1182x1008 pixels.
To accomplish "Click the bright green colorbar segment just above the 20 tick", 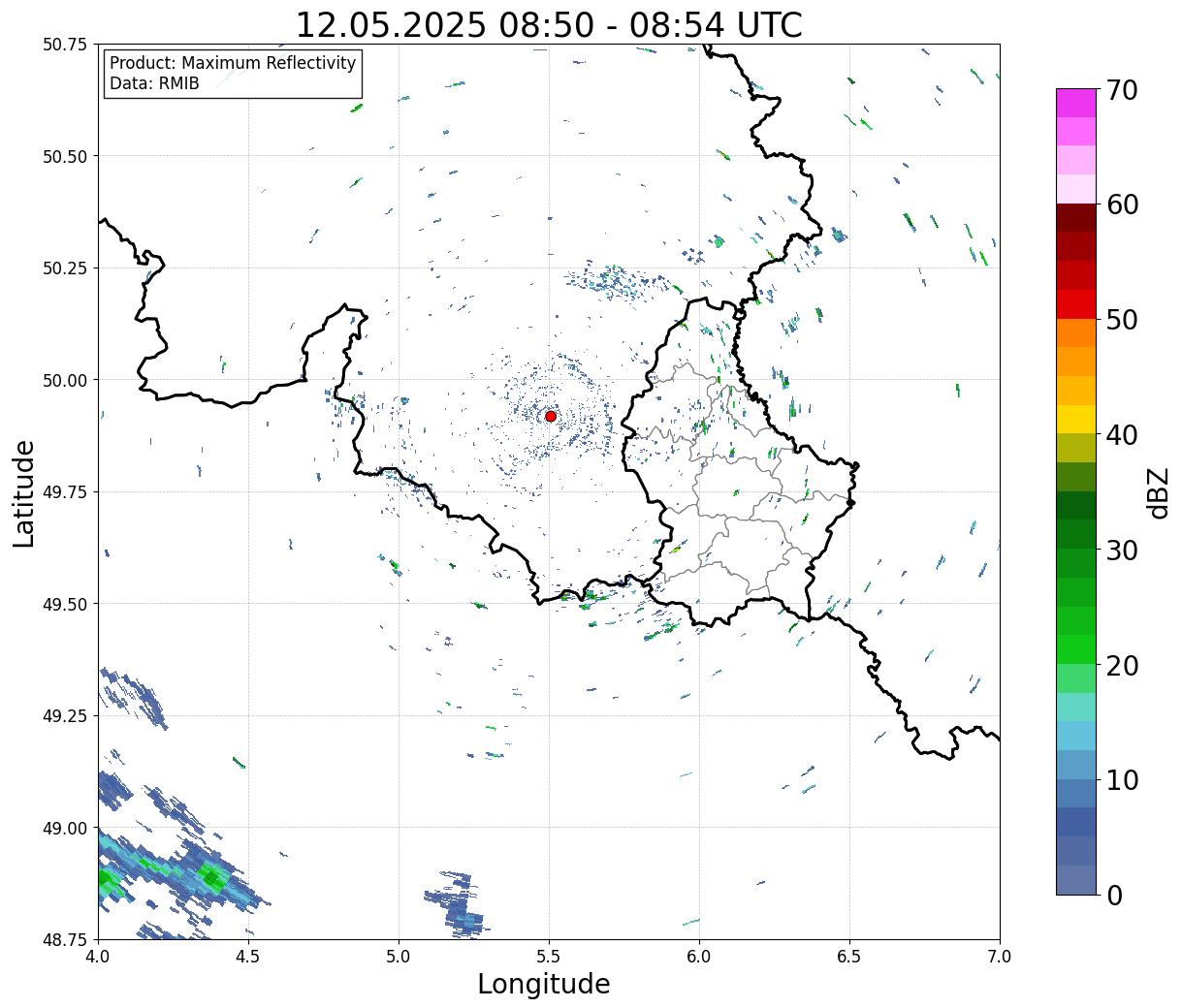I will pyautogui.click(x=1076, y=649).
